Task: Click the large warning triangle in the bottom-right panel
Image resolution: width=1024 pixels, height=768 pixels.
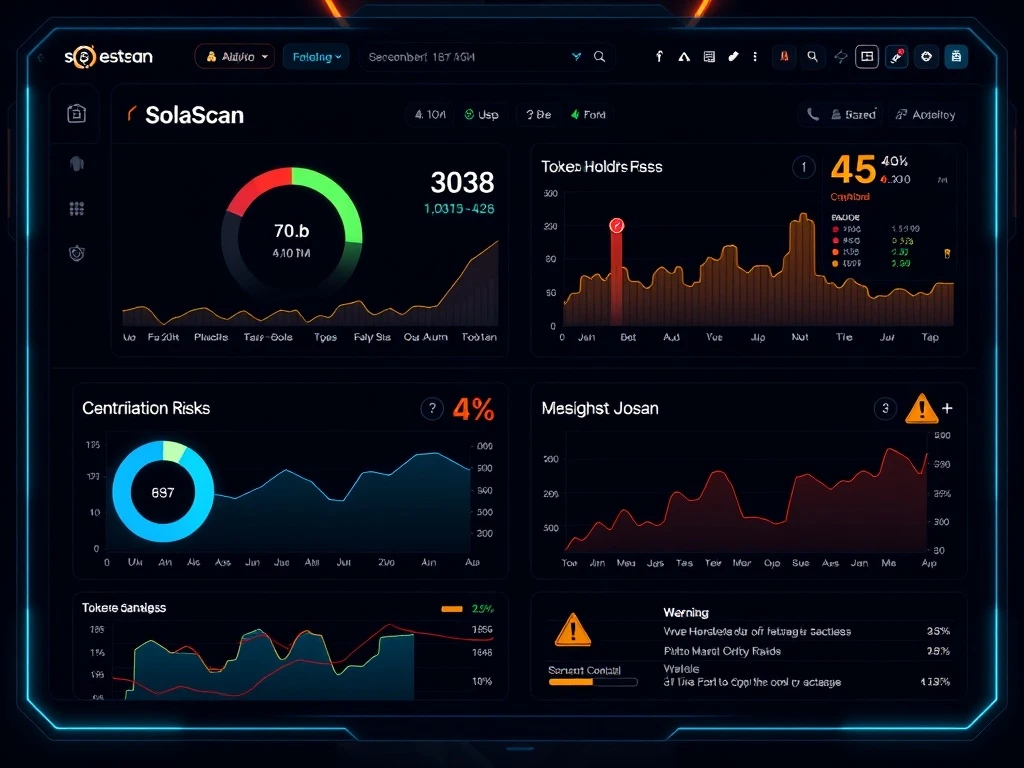Action: pyautogui.click(x=573, y=630)
